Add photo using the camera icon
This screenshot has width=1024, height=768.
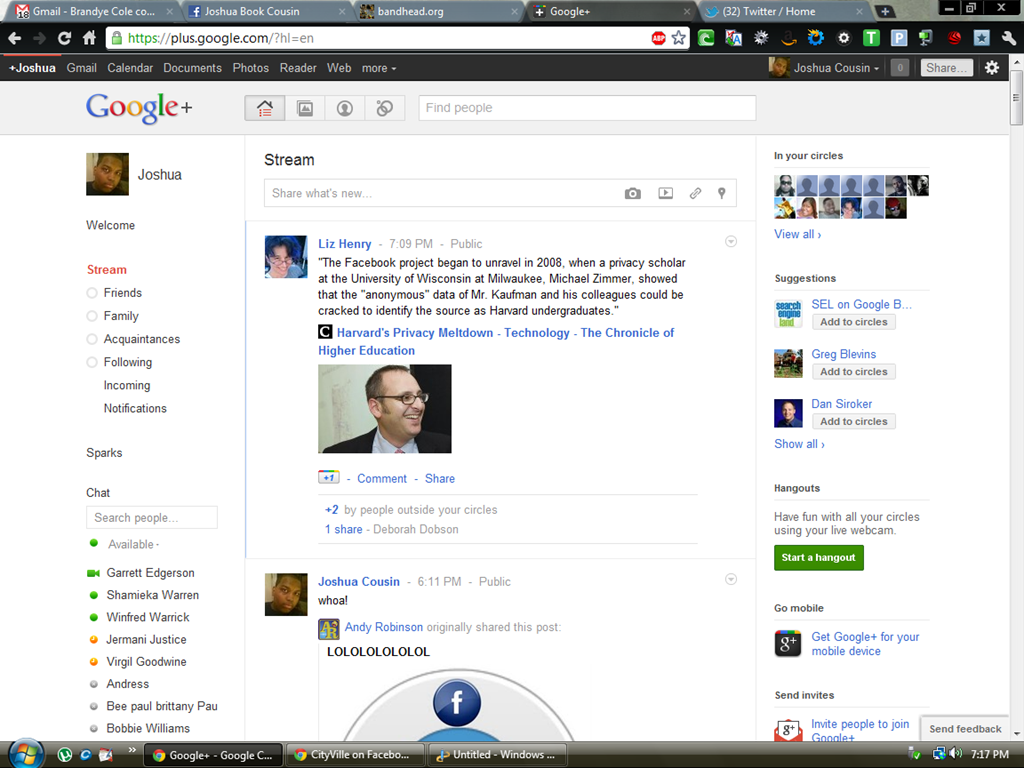coord(632,193)
